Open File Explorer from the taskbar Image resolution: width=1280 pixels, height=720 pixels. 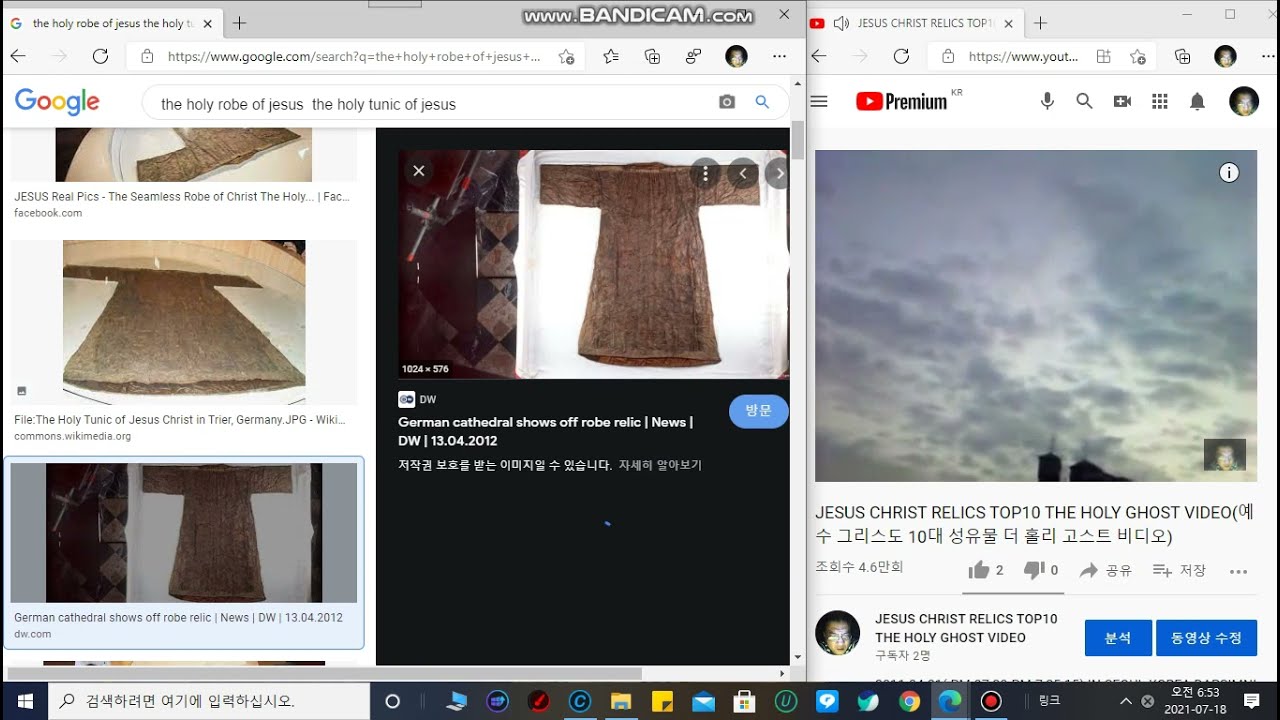tap(620, 701)
